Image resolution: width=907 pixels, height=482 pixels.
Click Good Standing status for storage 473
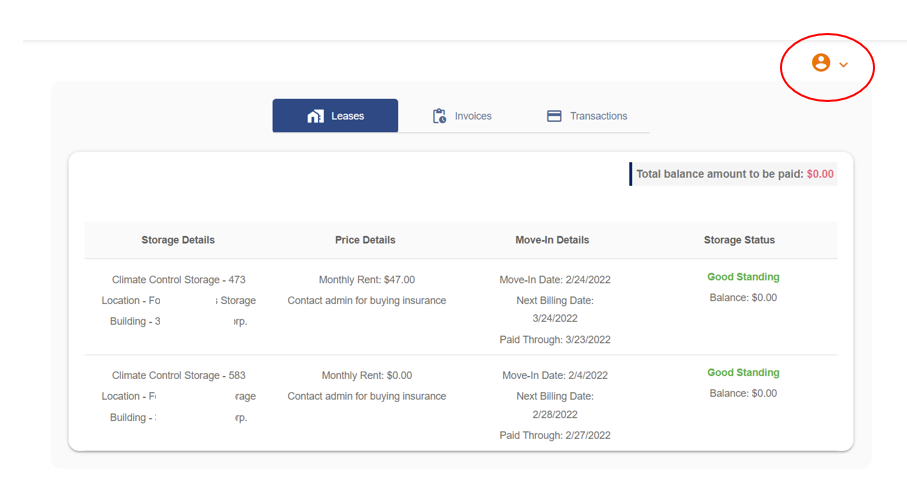coord(743,277)
